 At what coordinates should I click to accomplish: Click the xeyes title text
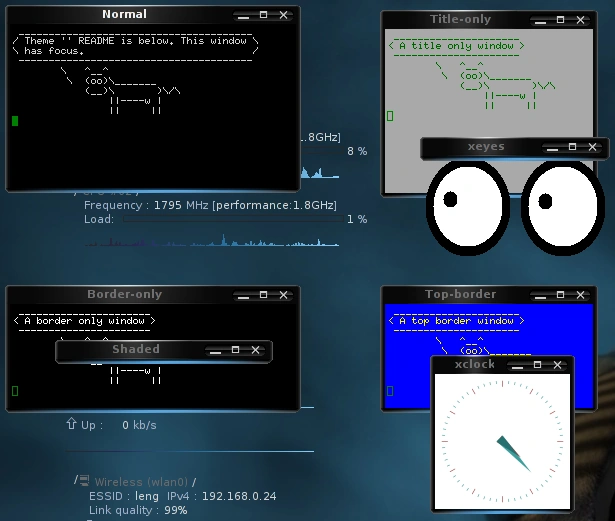coord(486,146)
